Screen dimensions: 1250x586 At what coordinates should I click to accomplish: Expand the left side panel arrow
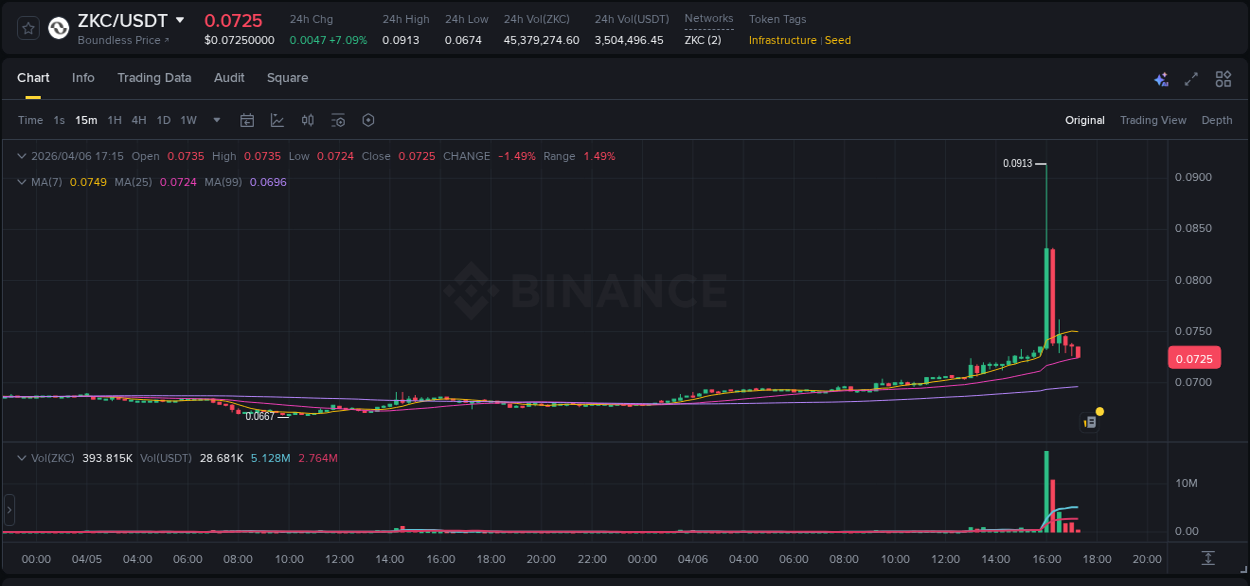(x=9, y=509)
